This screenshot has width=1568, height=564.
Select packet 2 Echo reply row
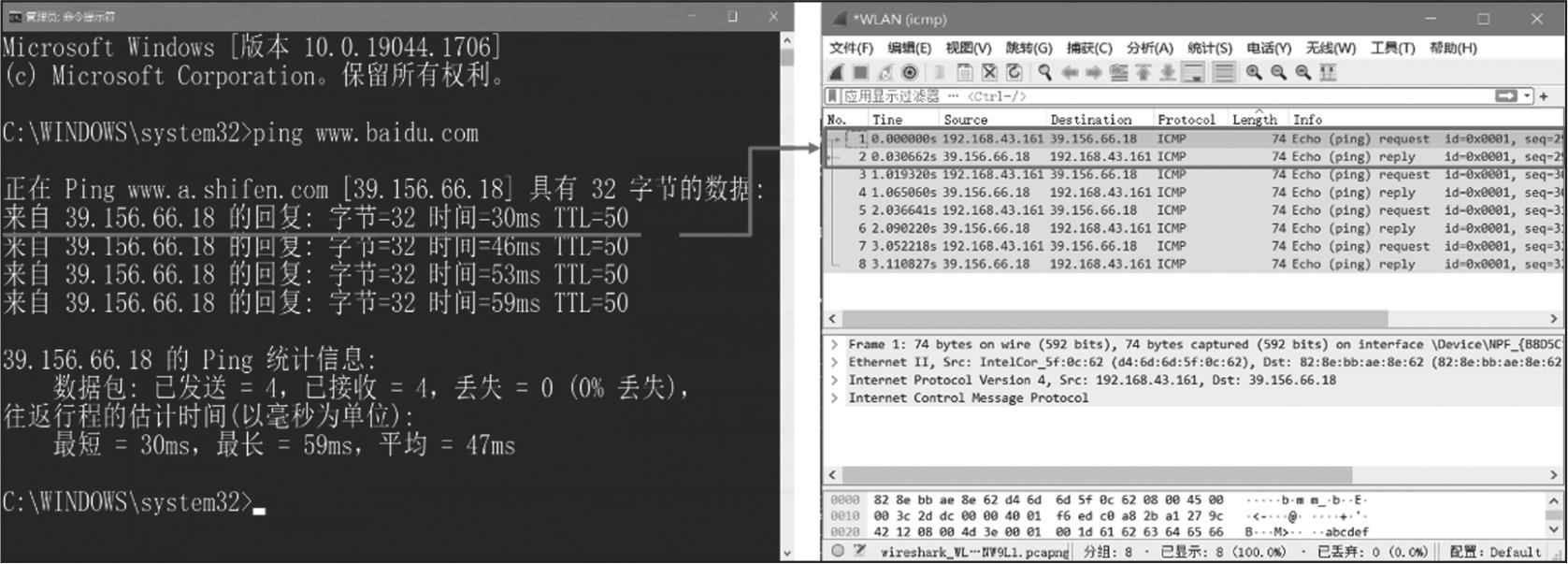[1193, 156]
